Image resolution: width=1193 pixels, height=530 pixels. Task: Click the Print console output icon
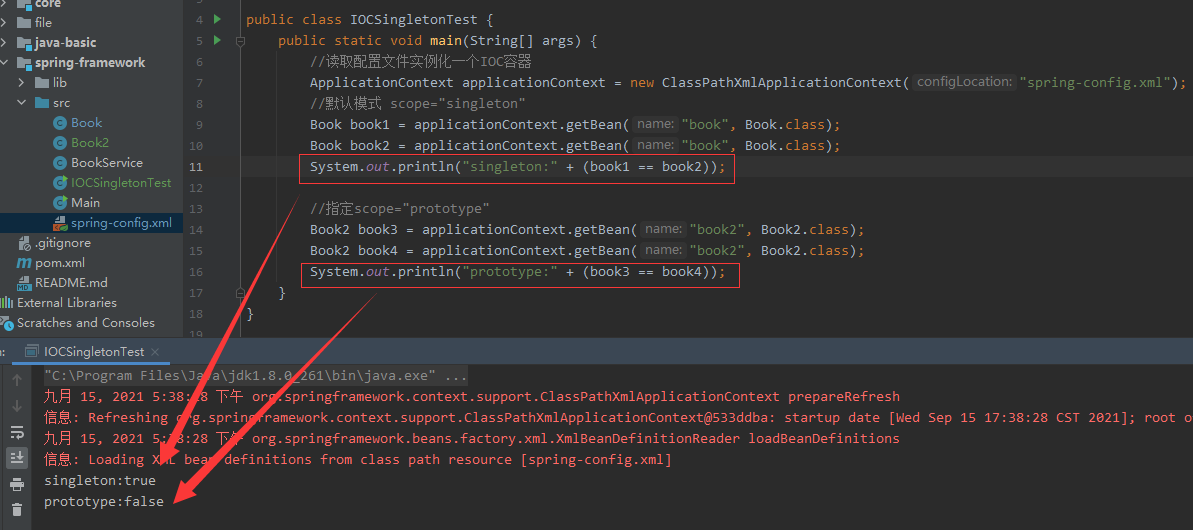pyautogui.click(x=17, y=484)
